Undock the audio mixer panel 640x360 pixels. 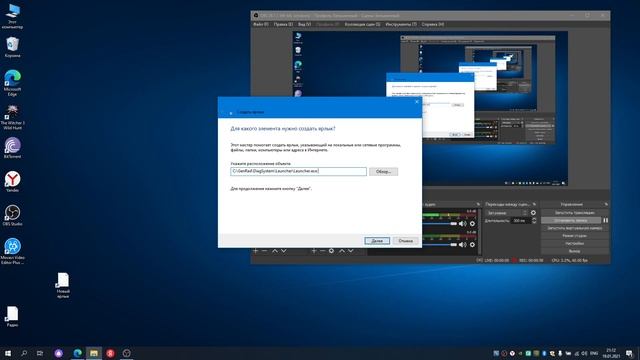pos(478,204)
